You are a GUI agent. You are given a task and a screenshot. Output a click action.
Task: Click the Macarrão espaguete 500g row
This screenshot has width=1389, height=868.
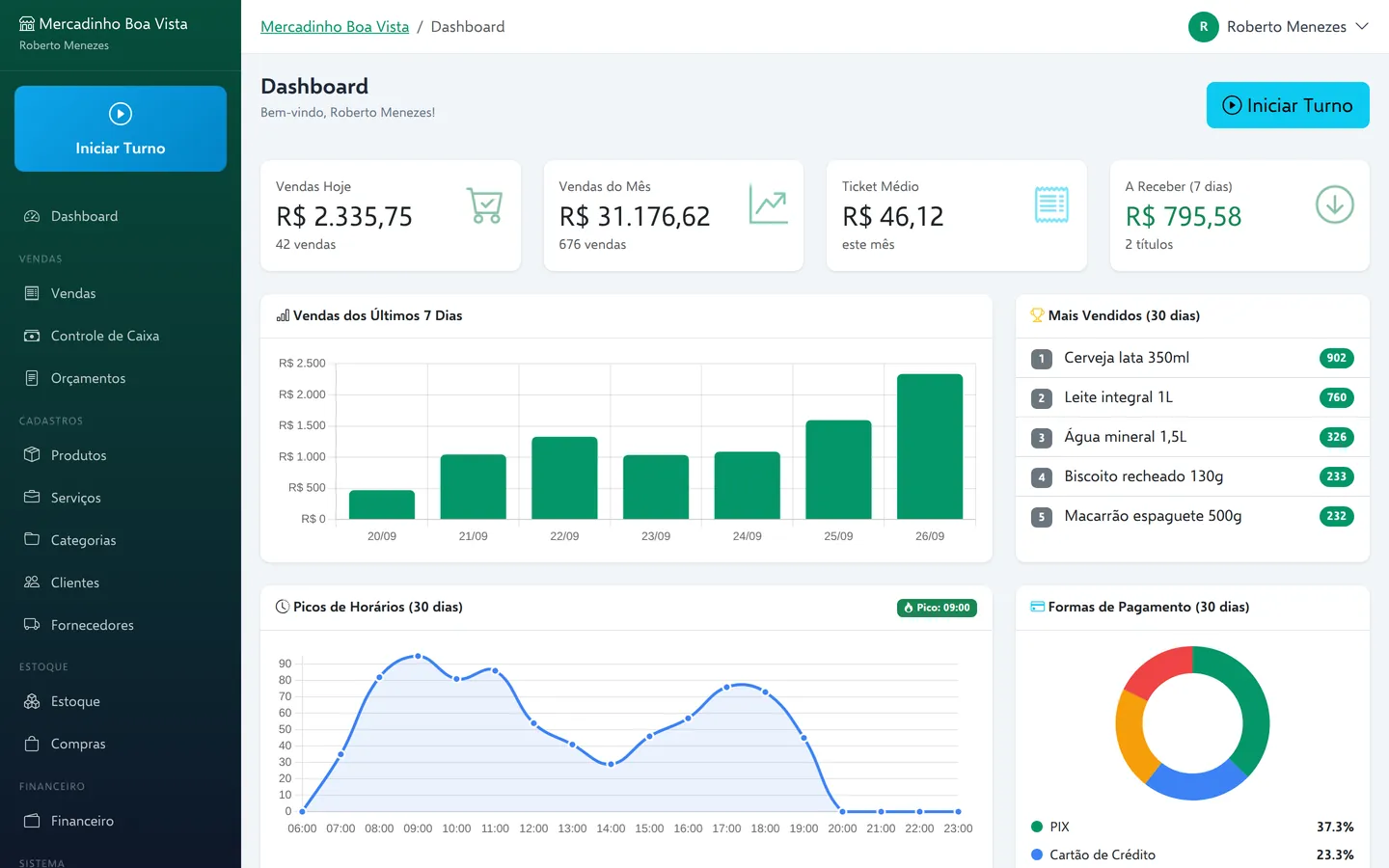point(1192,516)
